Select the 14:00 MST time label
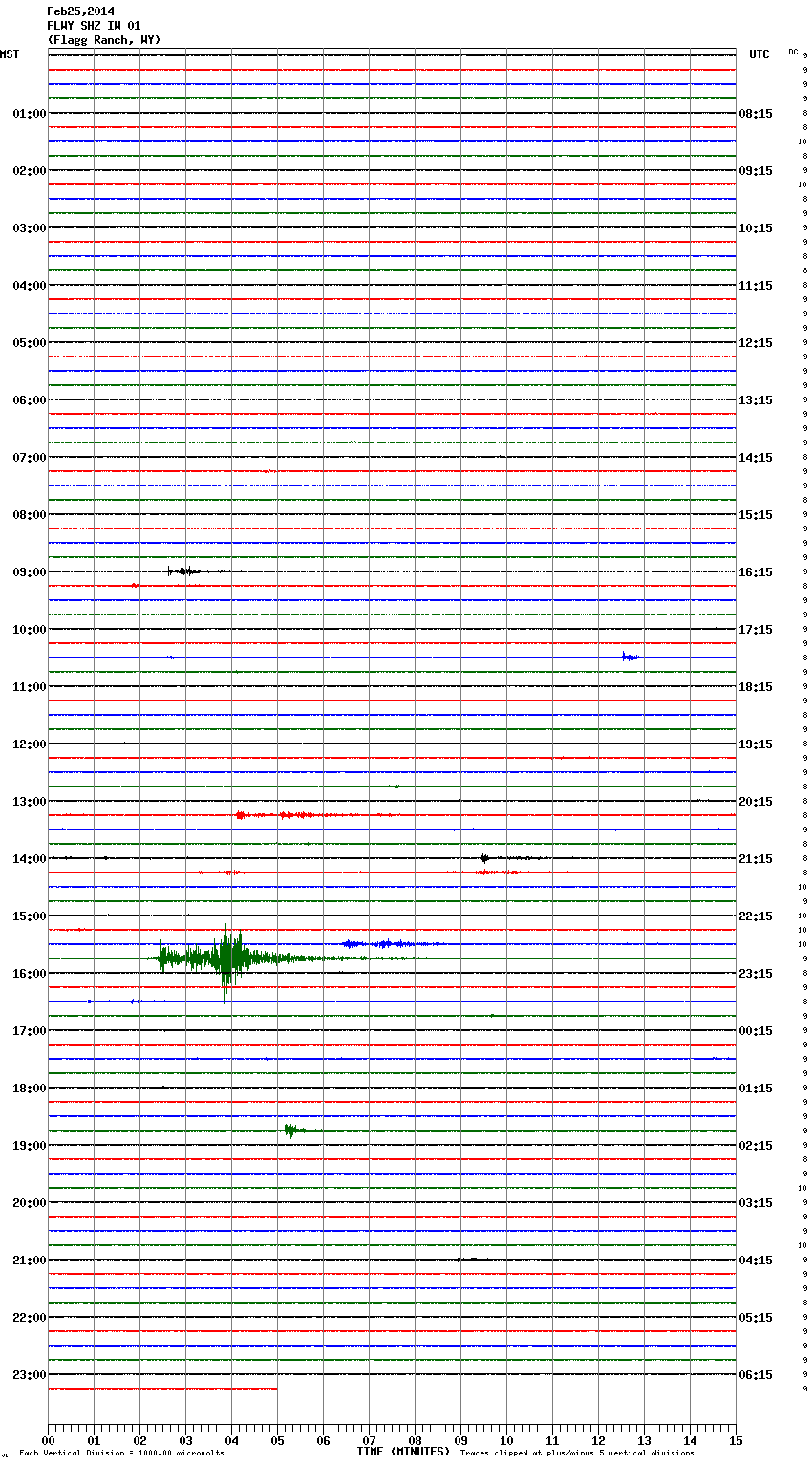The height and width of the screenshot is (1466, 812). coord(29,859)
